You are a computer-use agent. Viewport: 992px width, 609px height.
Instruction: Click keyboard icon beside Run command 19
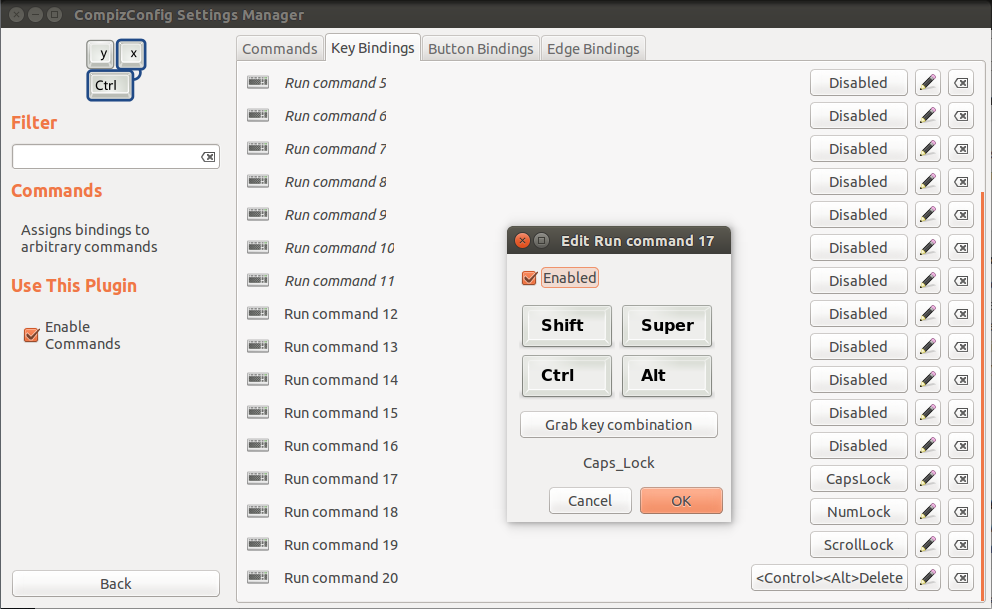pos(258,544)
